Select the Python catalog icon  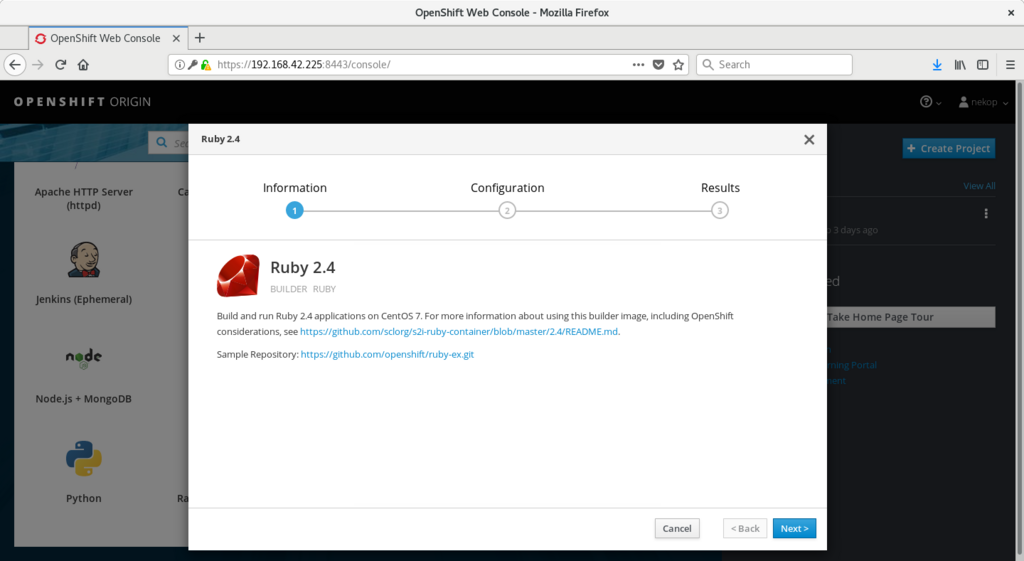click(84, 458)
